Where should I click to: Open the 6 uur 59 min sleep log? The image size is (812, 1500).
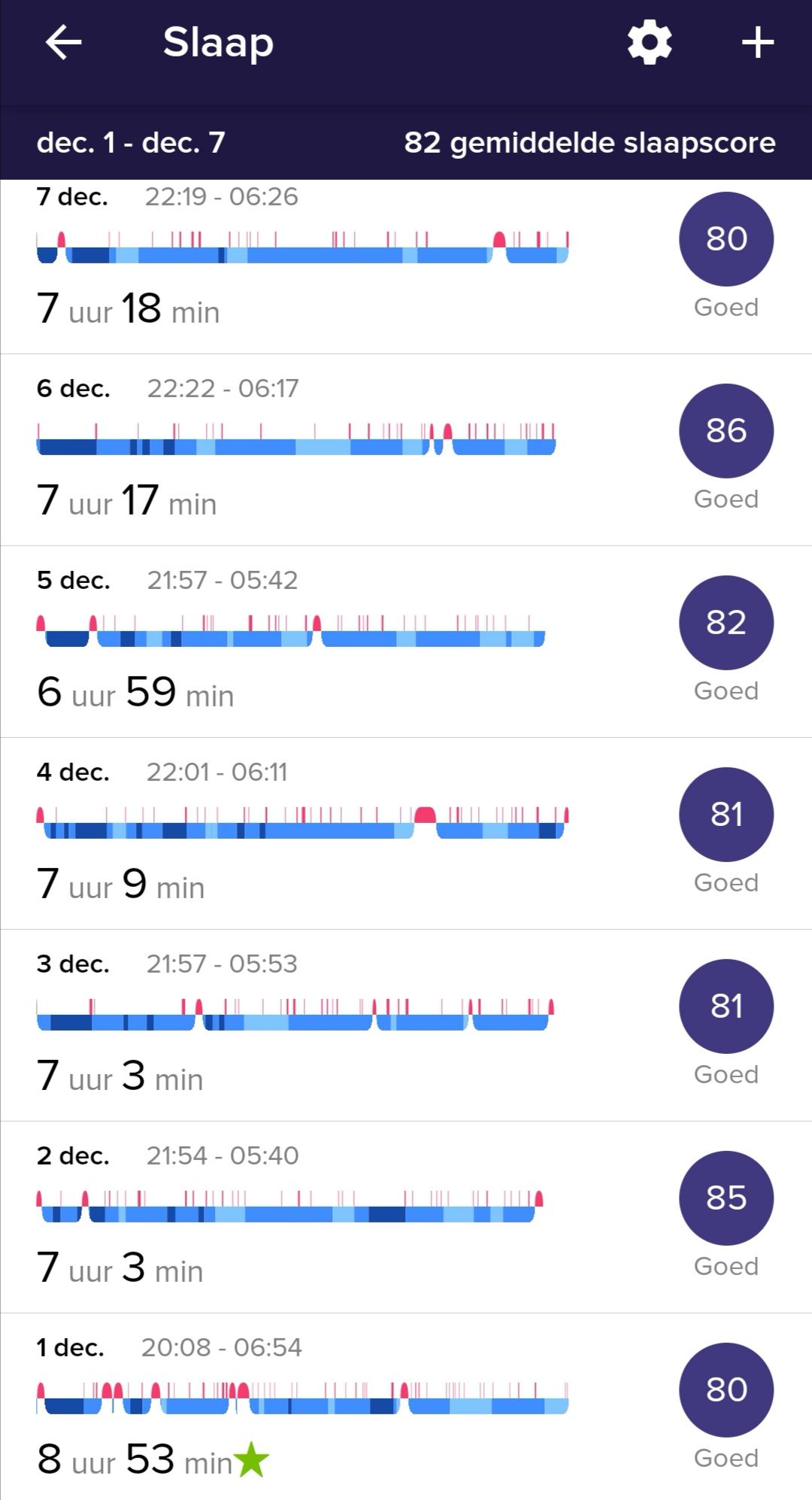135,693
